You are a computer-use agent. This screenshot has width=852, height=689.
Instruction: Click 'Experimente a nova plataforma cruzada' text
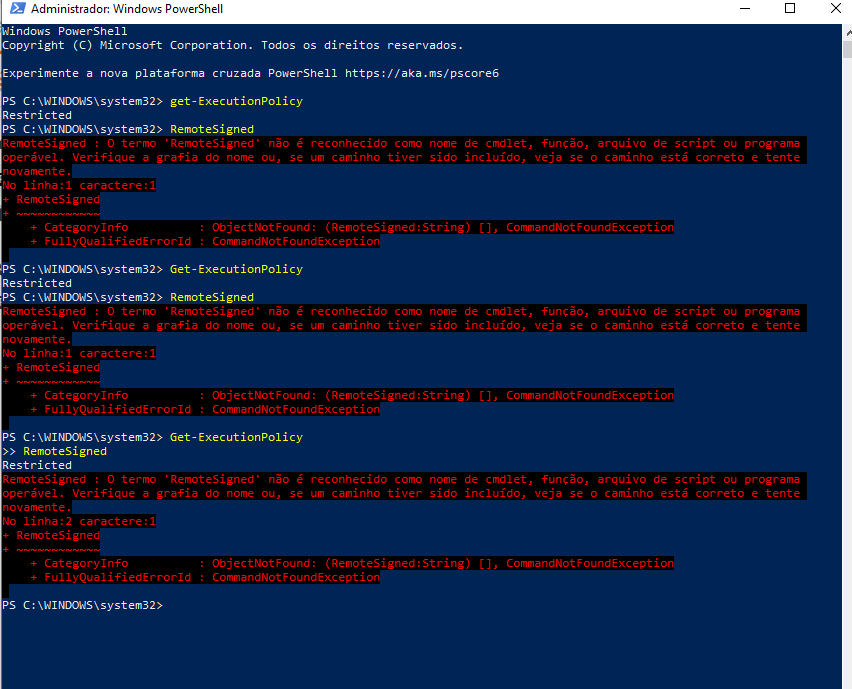point(133,73)
